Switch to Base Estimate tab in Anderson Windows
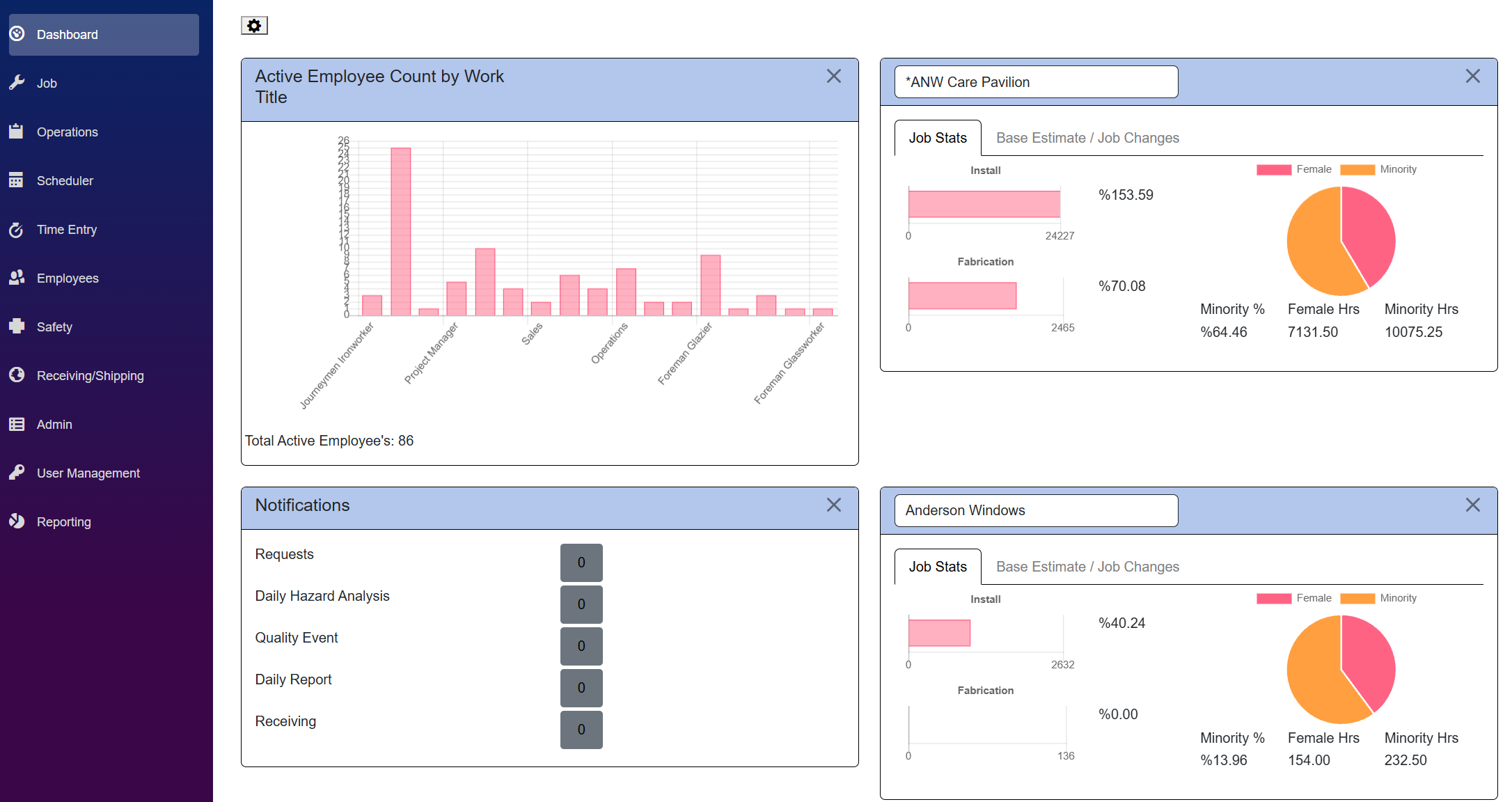Screen dimensions: 1512x802 (1087, 567)
